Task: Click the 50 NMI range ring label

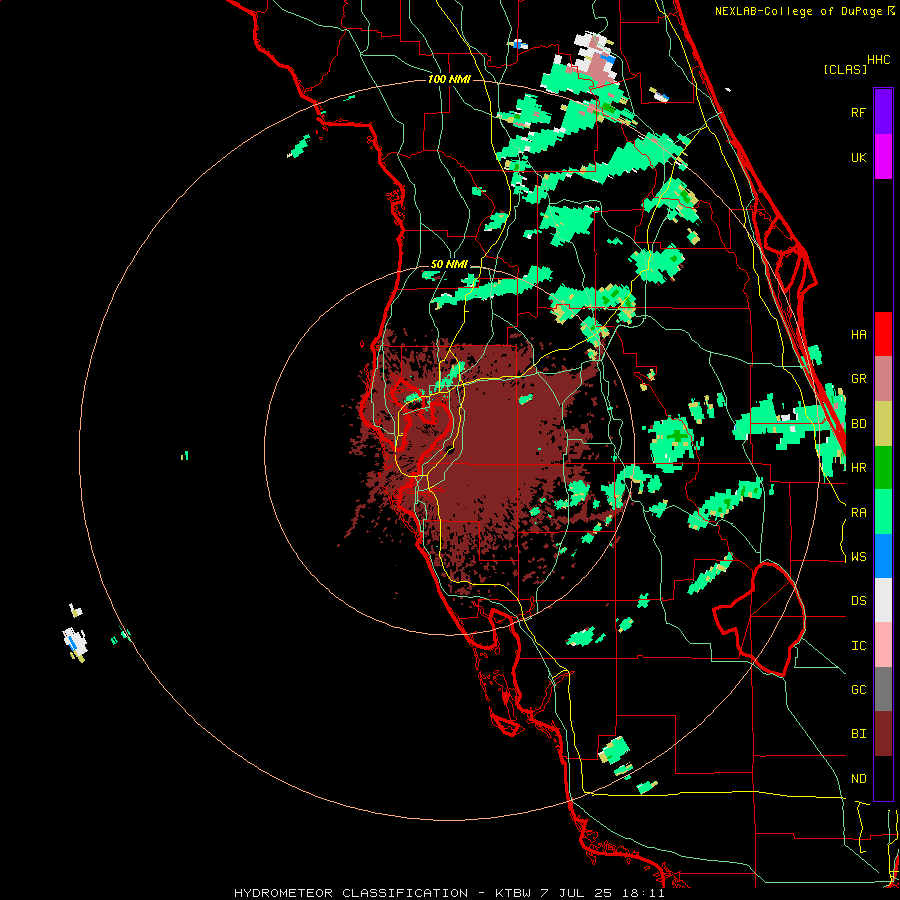Action: coord(449,264)
